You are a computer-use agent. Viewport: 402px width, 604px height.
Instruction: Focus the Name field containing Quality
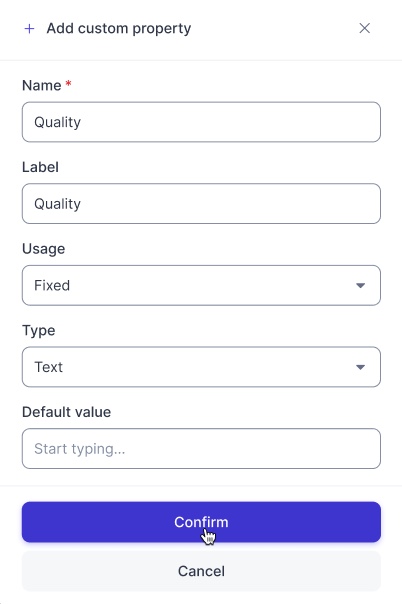[201, 122]
